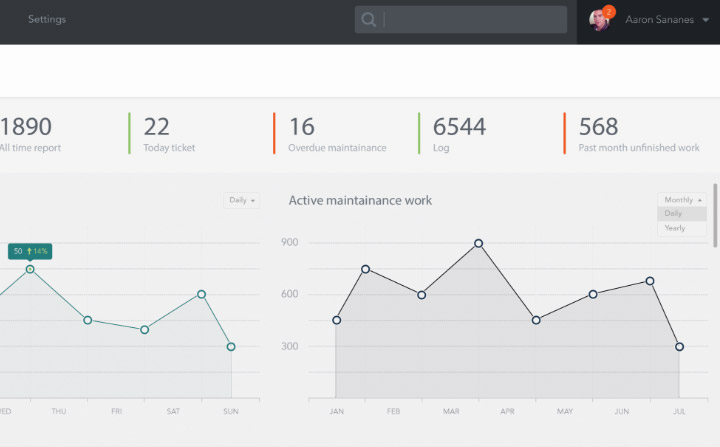This screenshot has height=447, width=720.
Task: Click the 600 y-axis label
Action: [289, 294]
